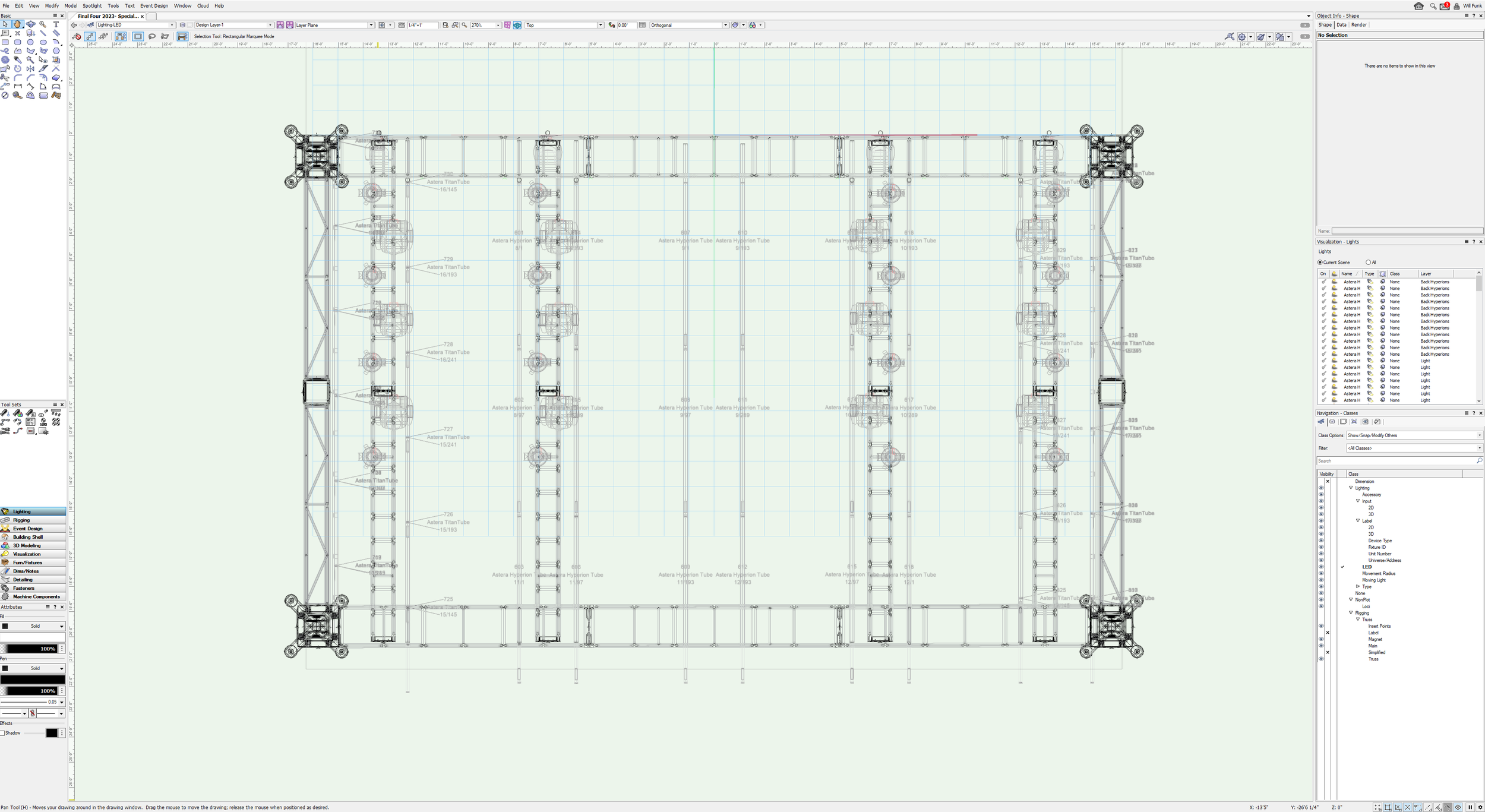Expand the Type class group
Viewport: 1485px width, 812px height.
[x=1357, y=587]
